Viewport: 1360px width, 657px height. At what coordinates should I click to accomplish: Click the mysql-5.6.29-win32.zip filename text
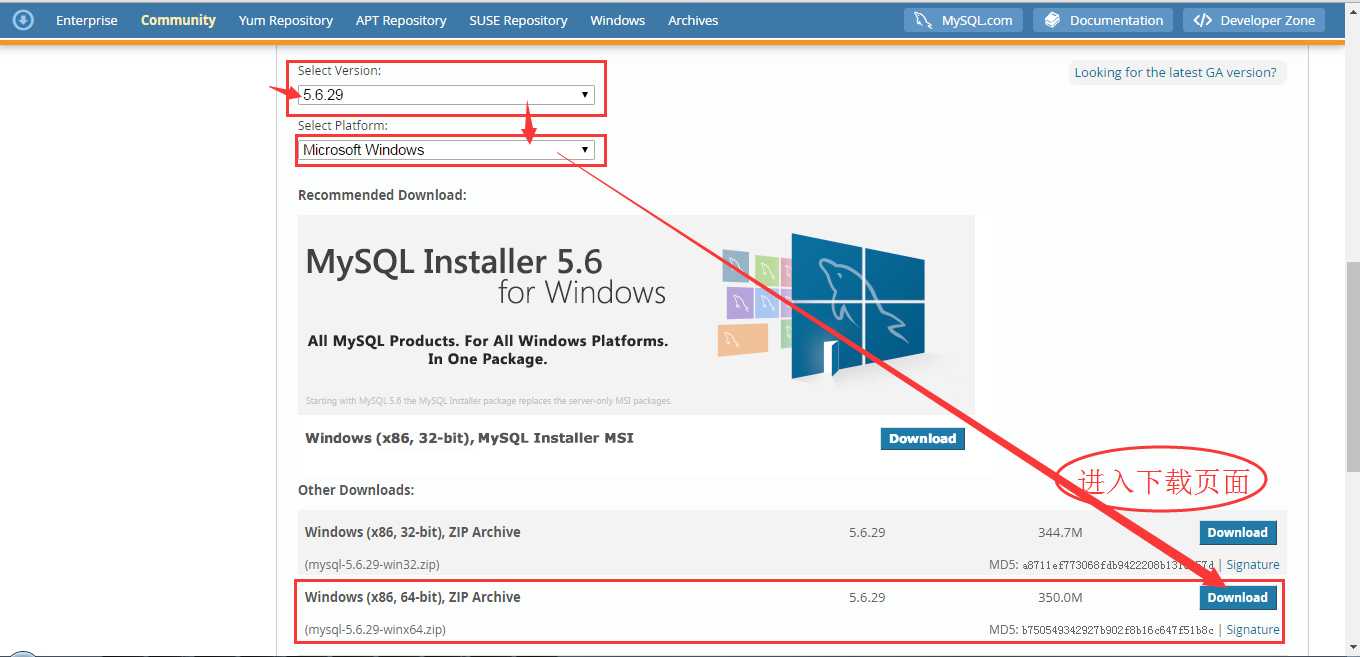click(x=372, y=565)
